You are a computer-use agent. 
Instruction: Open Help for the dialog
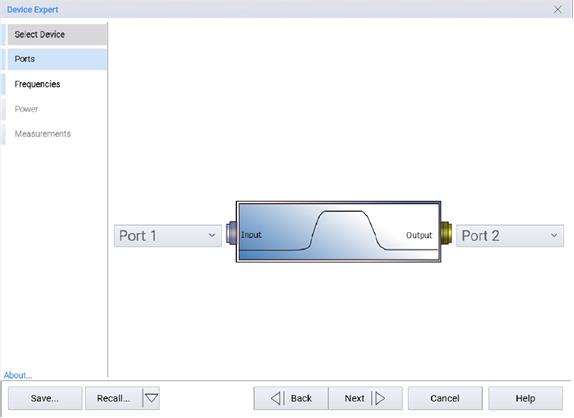pos(525,398)
